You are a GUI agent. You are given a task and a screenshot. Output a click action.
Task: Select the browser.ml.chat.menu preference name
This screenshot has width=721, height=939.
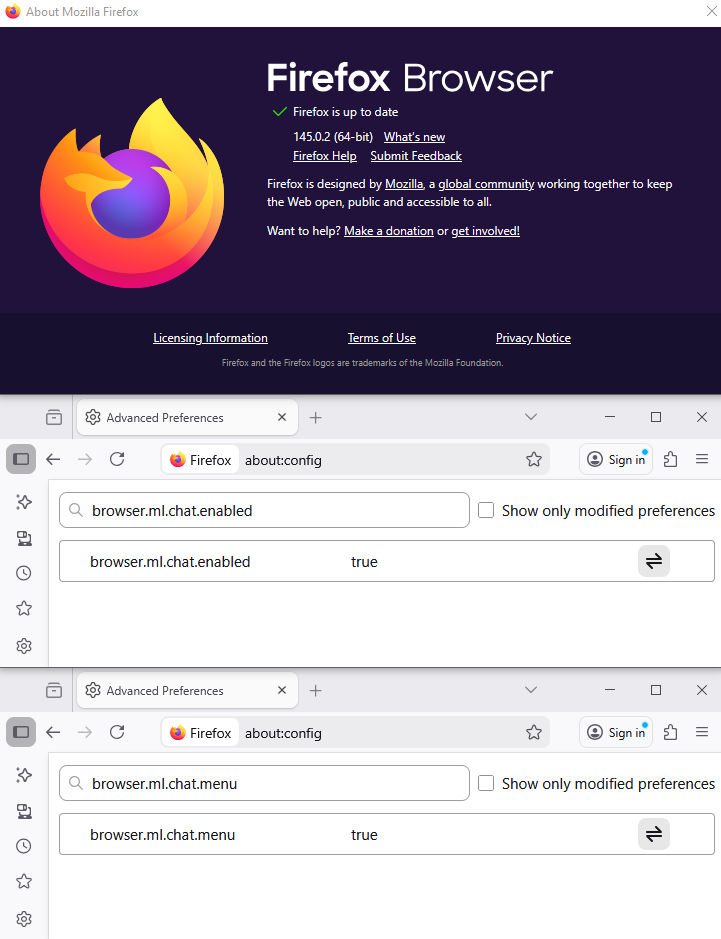162,835
